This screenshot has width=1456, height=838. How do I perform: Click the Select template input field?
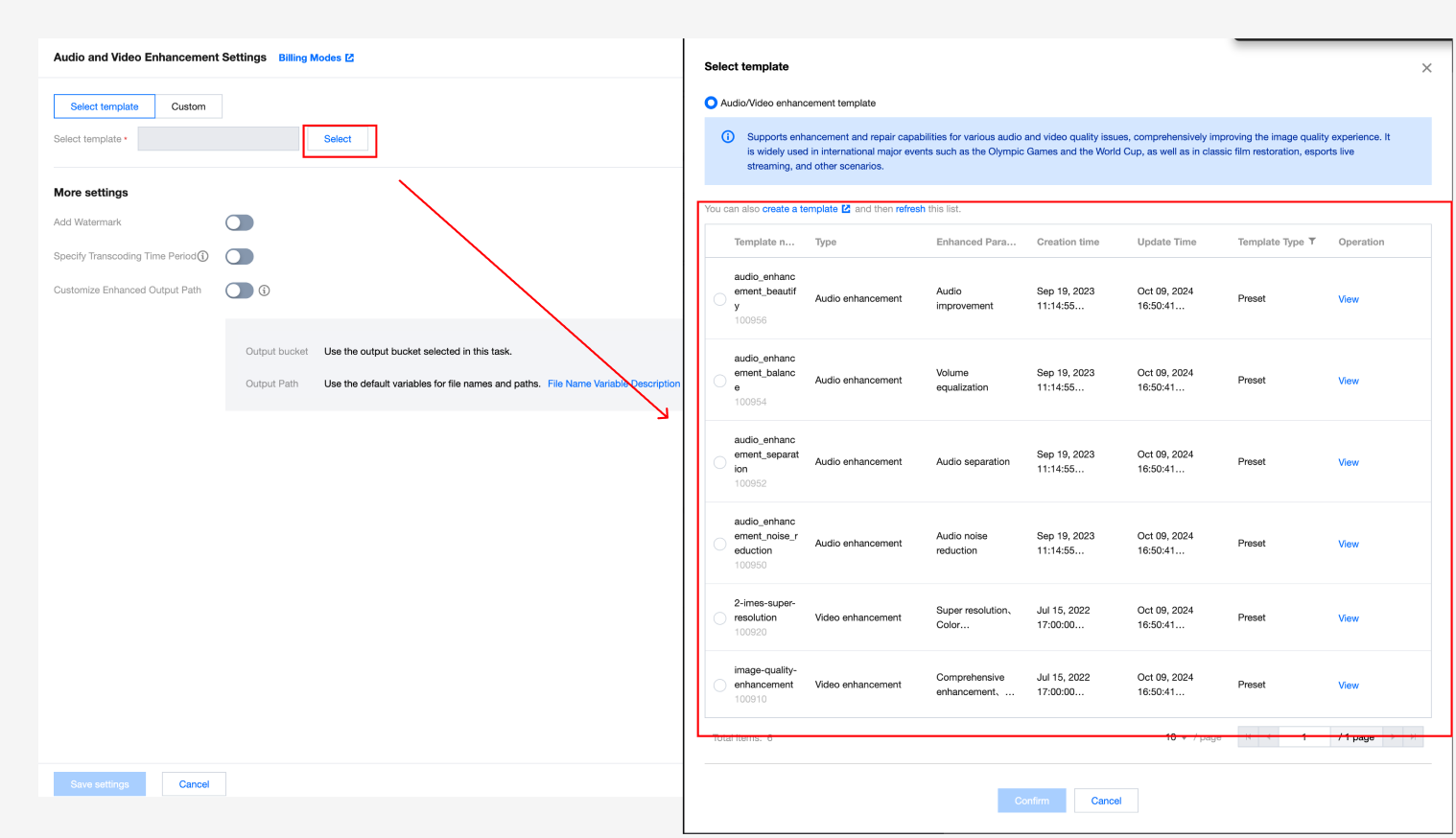coord(219,139)
